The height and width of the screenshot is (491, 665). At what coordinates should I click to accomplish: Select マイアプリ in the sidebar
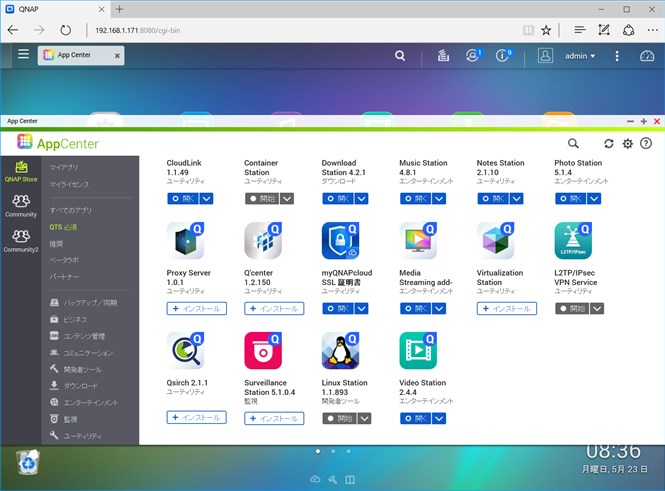point(64,167)
